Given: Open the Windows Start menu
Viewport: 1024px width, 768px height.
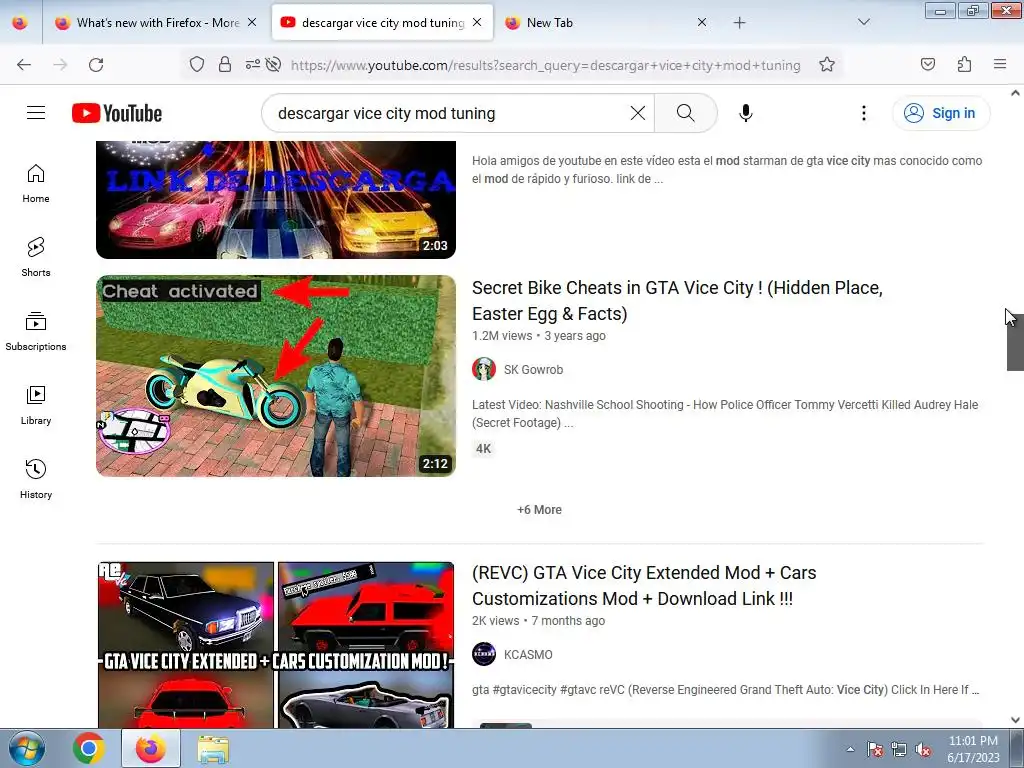Looking at the screenshot, I should [x=27, y=748].
